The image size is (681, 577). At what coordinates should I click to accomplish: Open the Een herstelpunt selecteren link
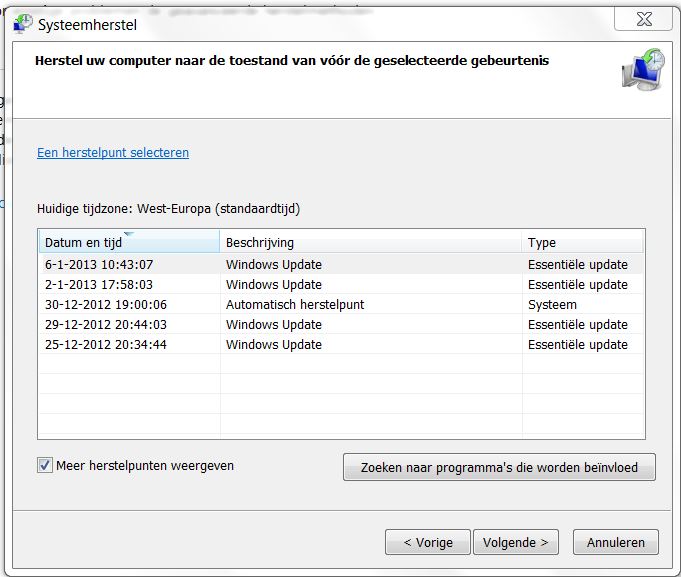113,152
